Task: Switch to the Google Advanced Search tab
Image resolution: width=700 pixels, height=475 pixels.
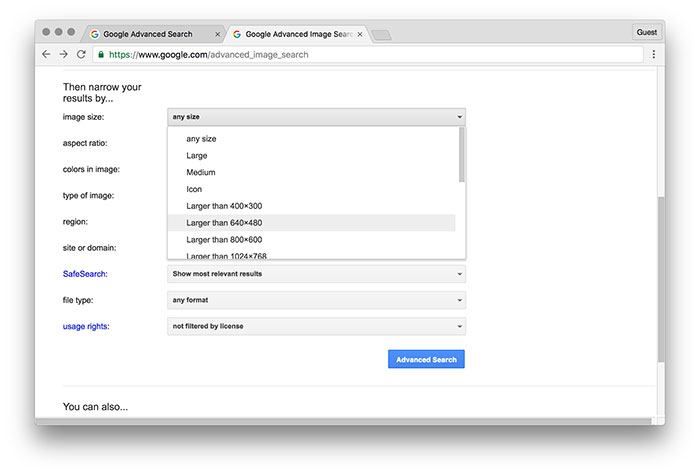Action: (x=150, y=33)
